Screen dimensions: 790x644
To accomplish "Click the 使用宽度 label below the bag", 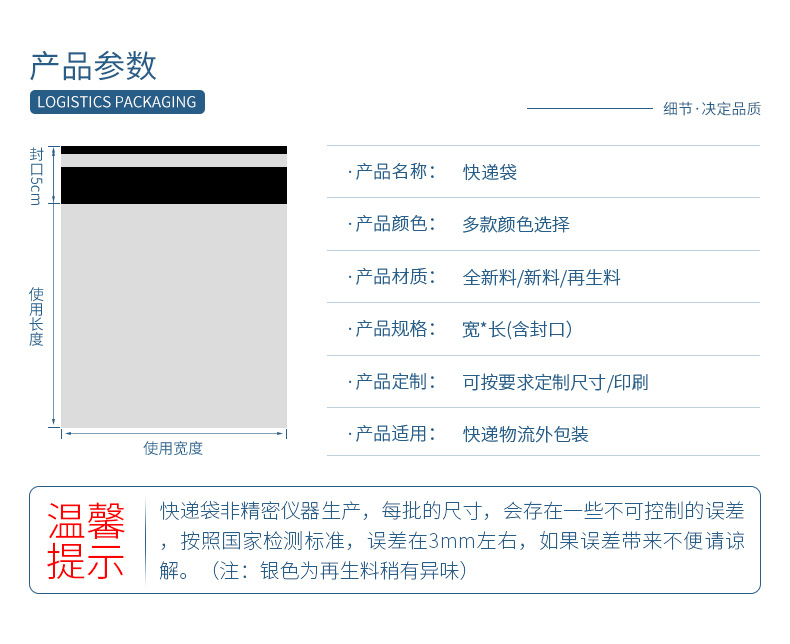I will coord(173,448).
